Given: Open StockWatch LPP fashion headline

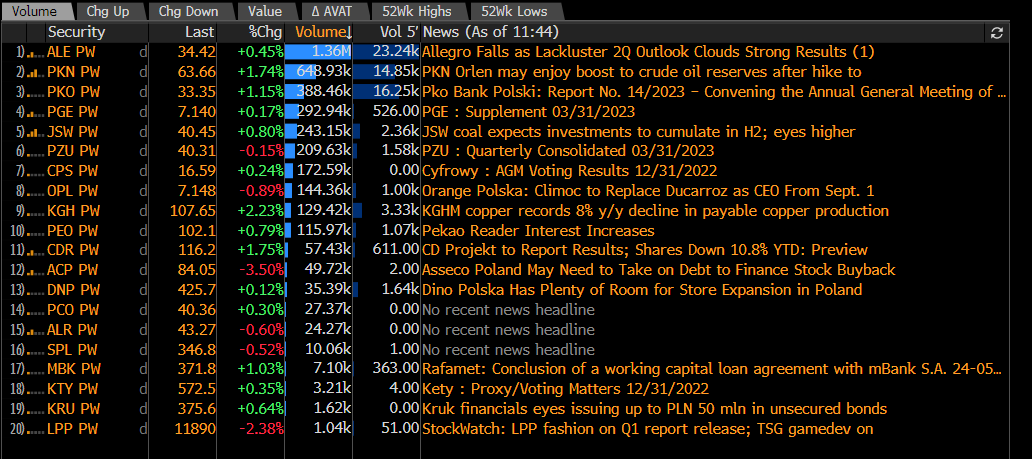Looking at the screenshot, I should [x=648, y=429].
